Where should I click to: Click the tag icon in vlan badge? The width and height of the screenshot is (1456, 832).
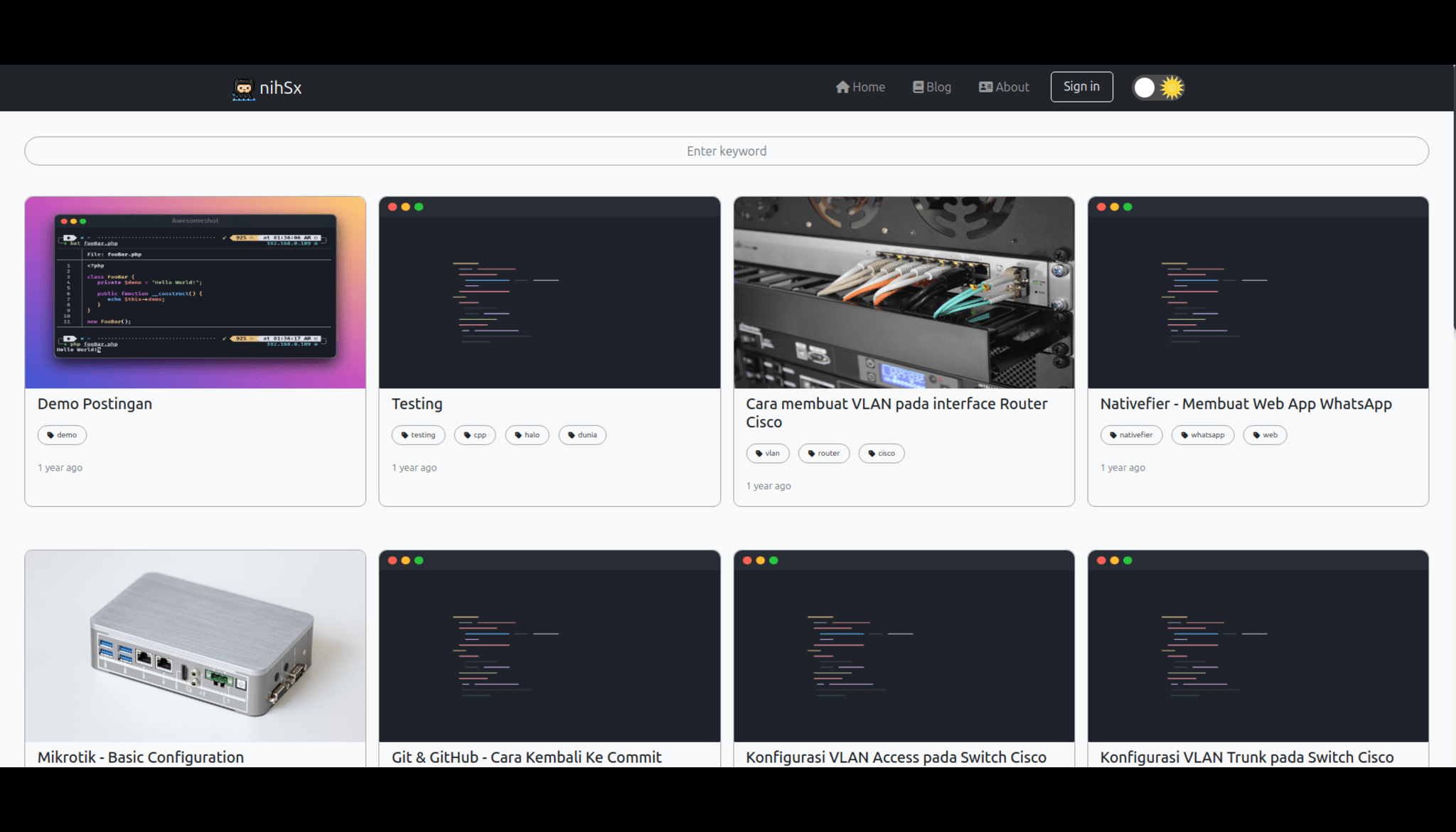click(759, 454)
